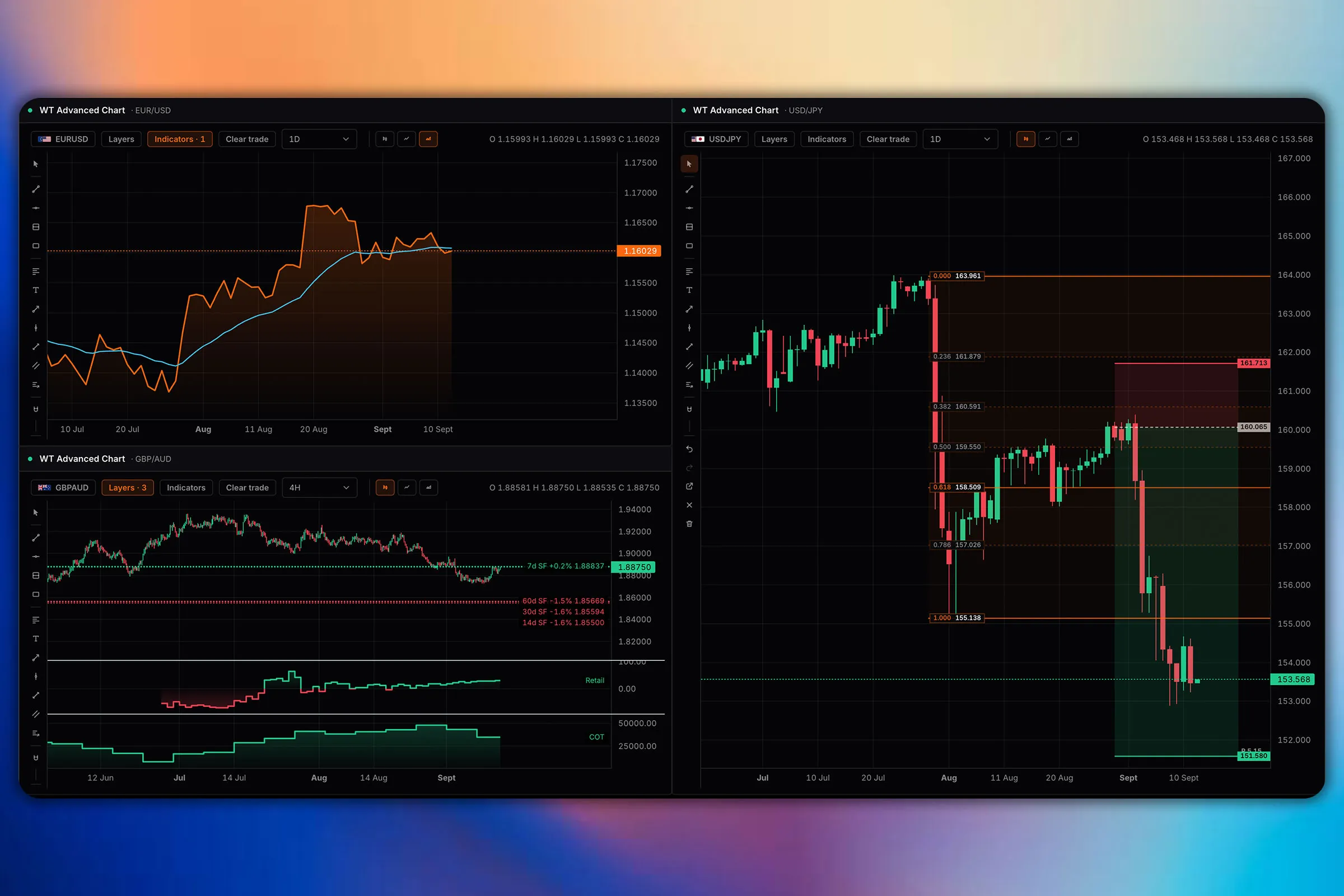Click Clear trade in EUR/USD chart

(x=247, y=139)
